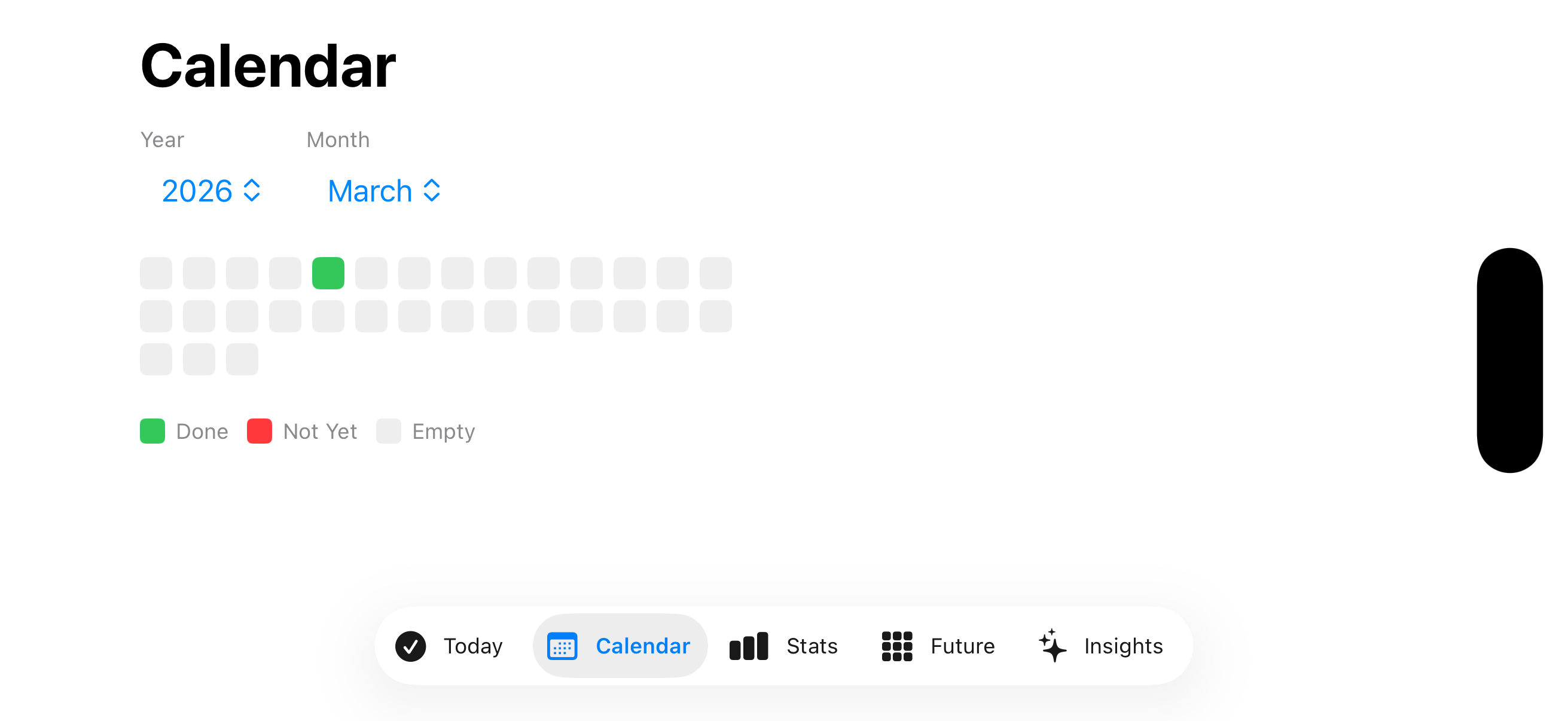Click the year picker up-down chevrons

(252, 191)
